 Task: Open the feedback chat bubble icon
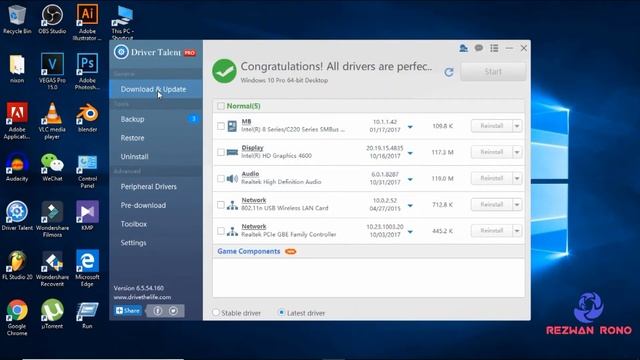pos(479,48)
